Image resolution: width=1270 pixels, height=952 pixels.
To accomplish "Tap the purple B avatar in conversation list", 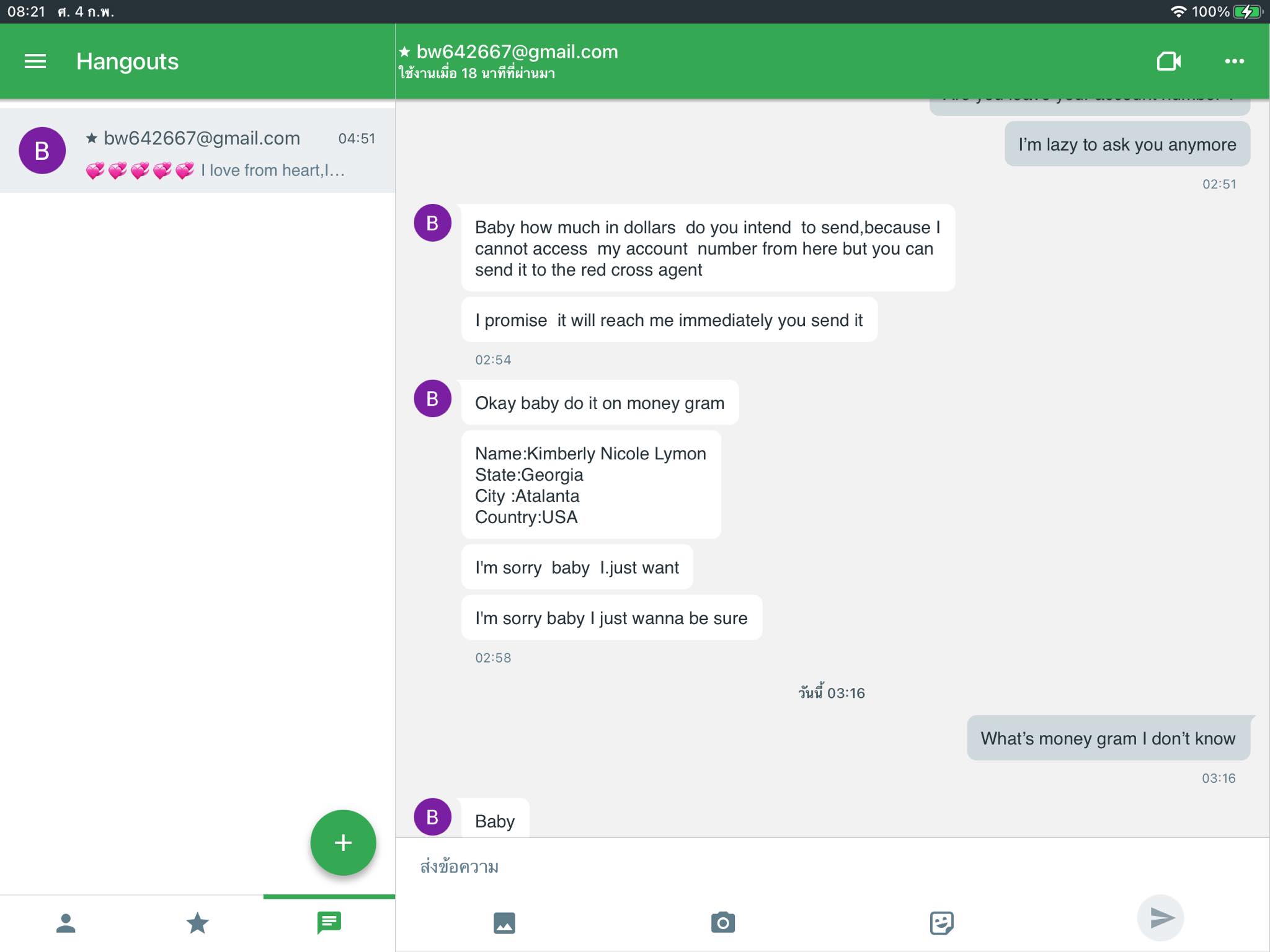I will [42, 151].
